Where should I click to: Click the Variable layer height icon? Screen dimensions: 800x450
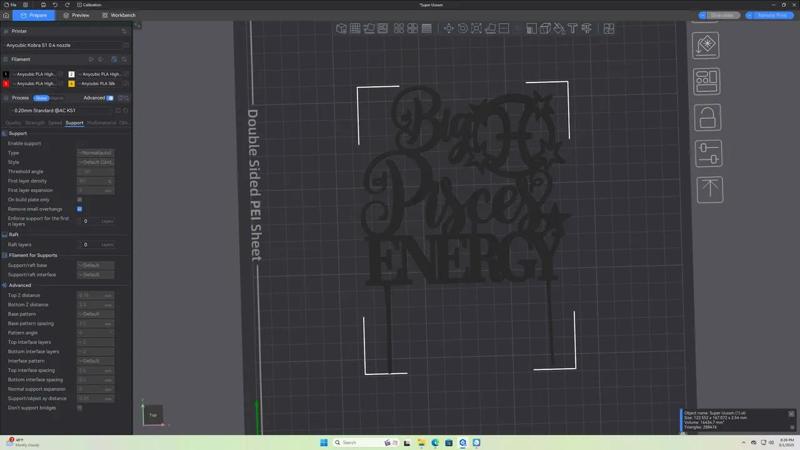pyautogui.click(x=427, y=29)
